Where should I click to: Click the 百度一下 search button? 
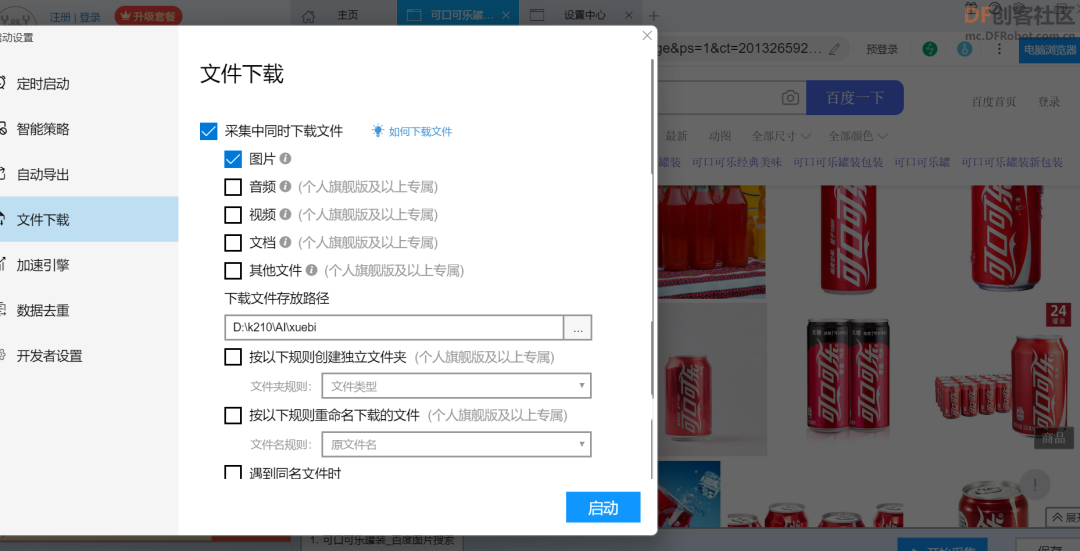tap(855, 98)
